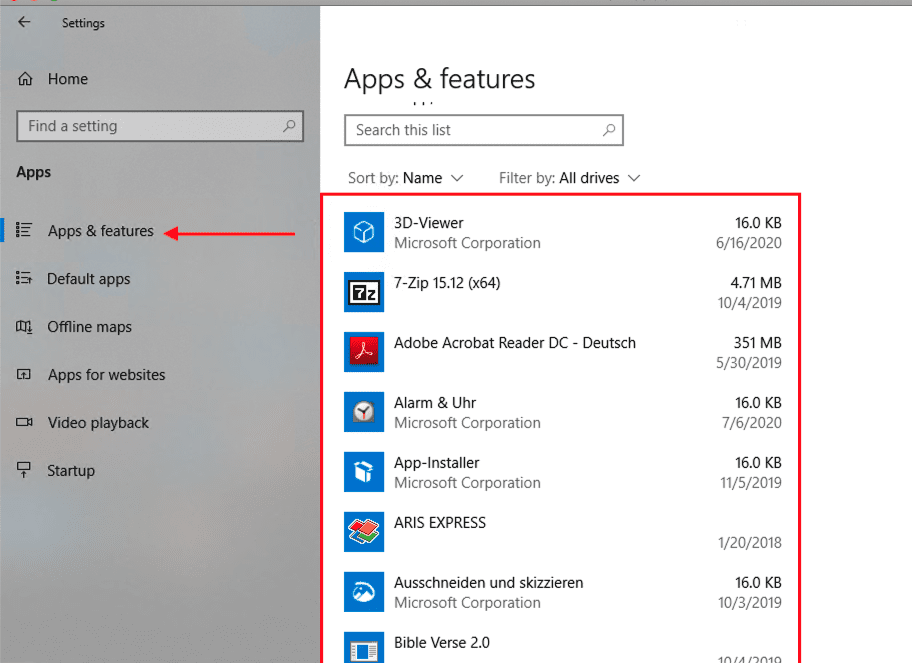Open the Home icon in sidebar

coord(25,79)
